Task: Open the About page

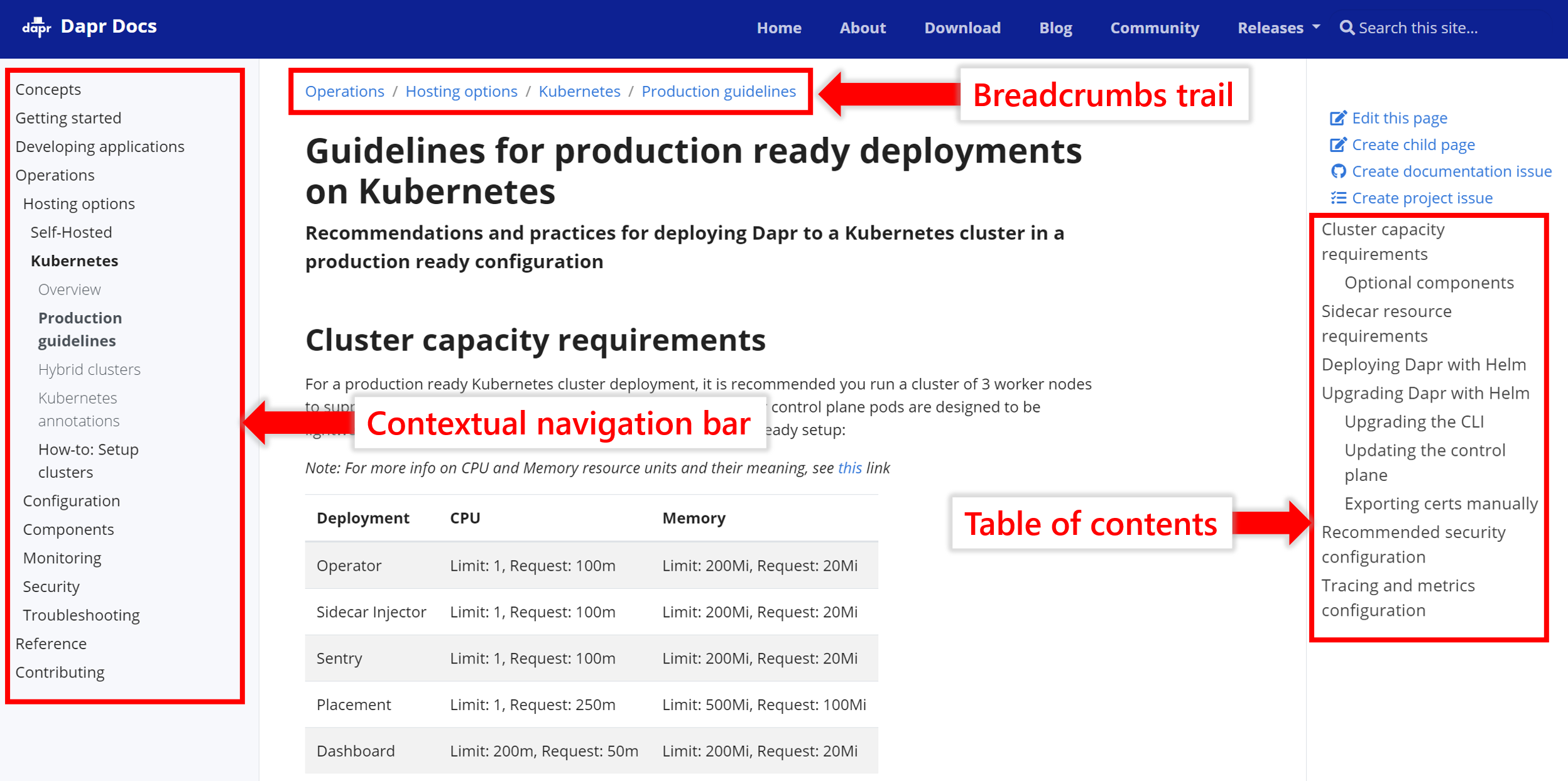Action: coord(863,28)
